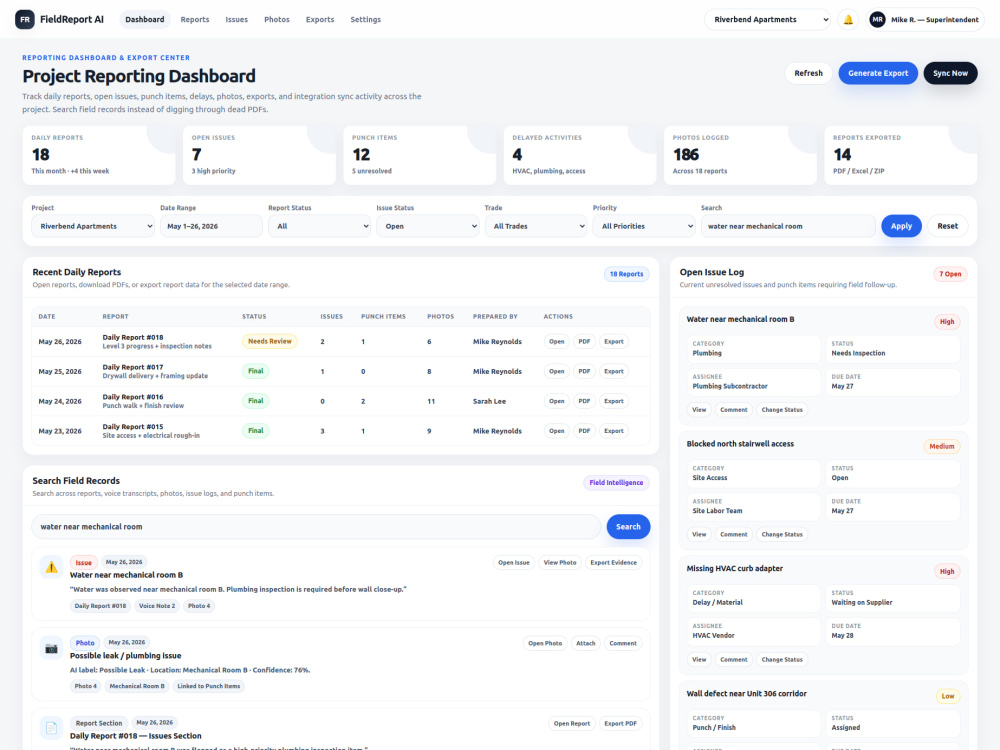Click the 18 Reports badge
Image resolution: width=1000 pixels, height=750 pixels.
point(626,274)
